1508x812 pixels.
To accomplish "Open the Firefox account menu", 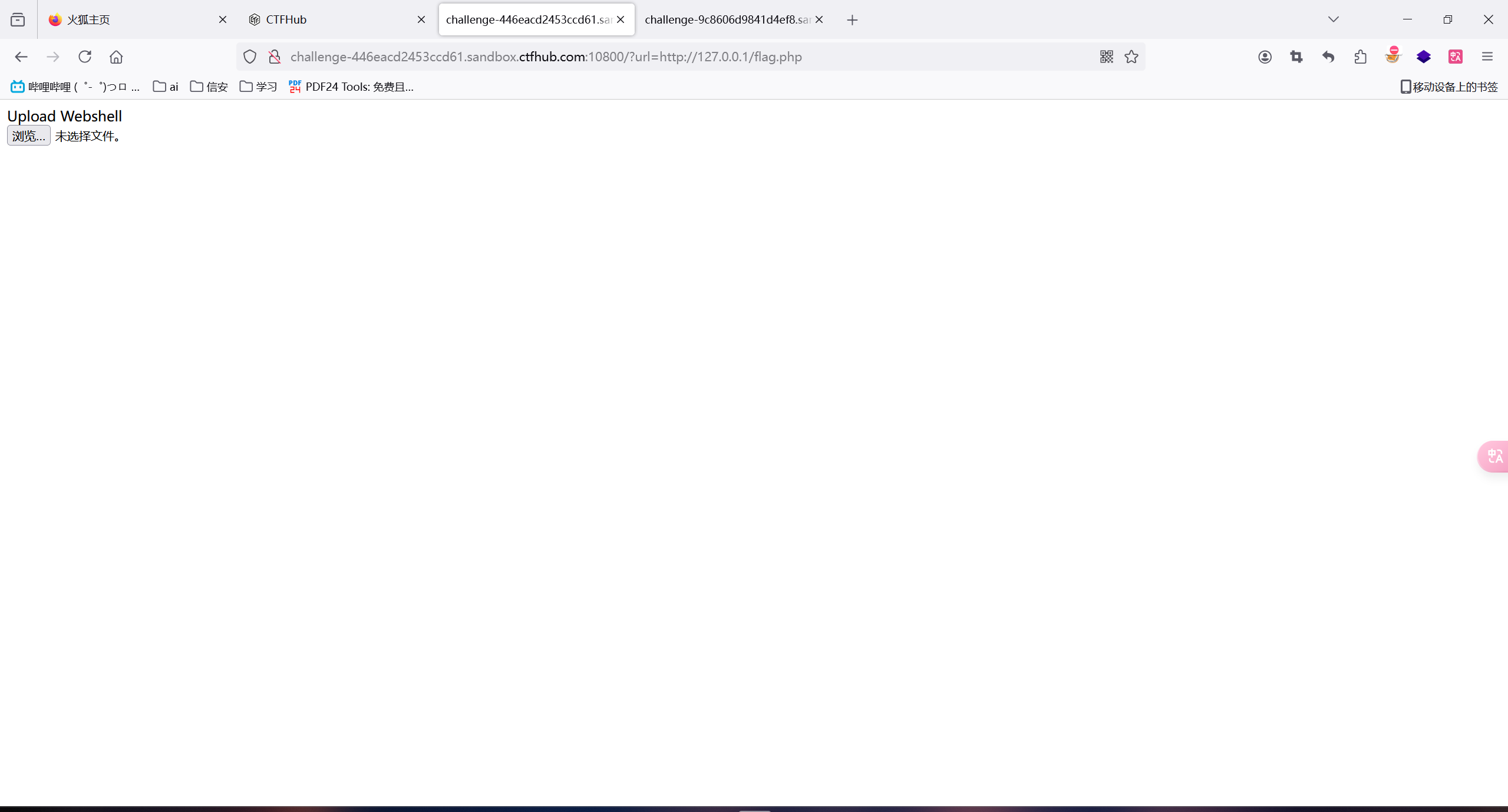I will point(1265,57).
